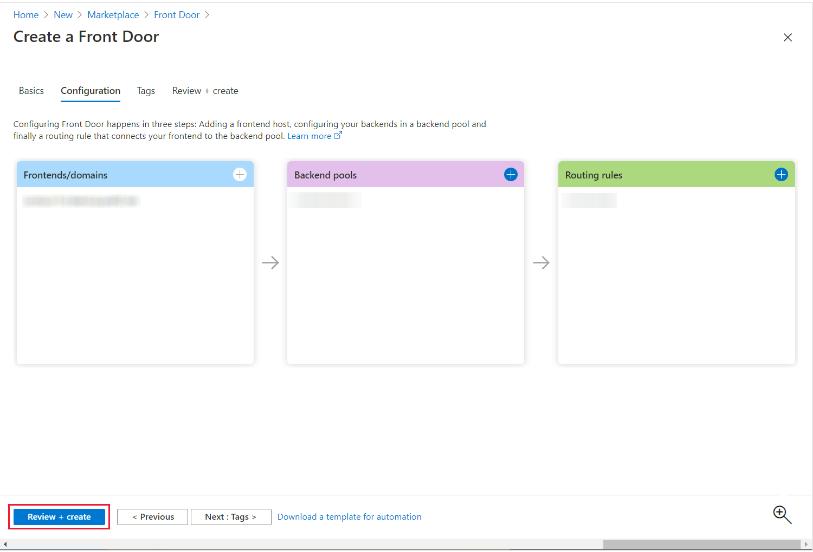Add a frontend host with the plus icon
Image resolution: width=813 pixels, height=552 pixels.
click(240, 174)
